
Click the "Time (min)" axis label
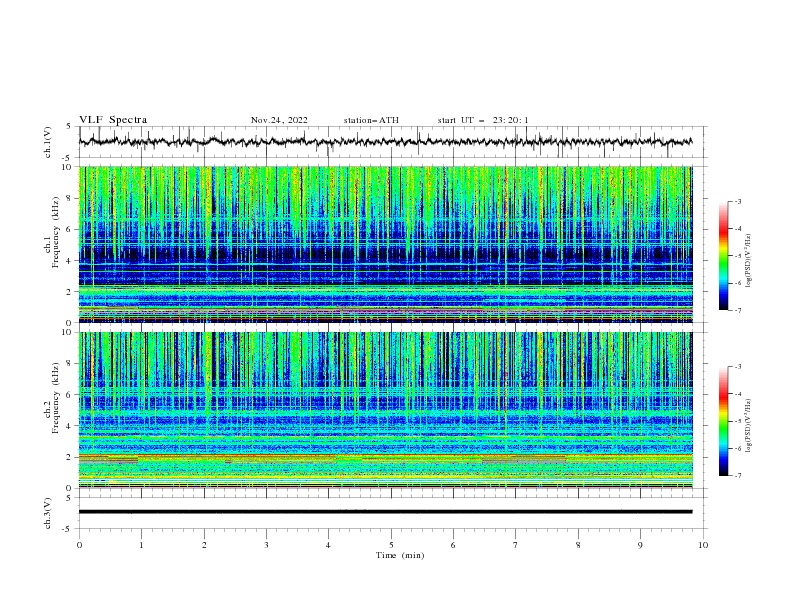pos(400,555)
